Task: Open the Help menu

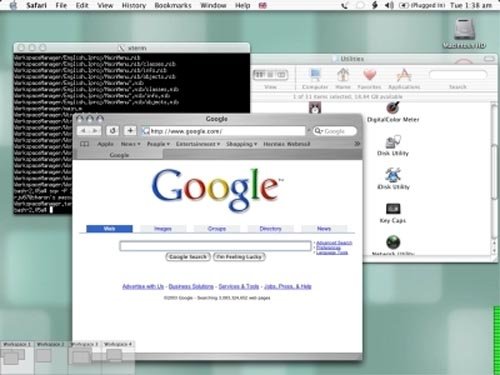Action: pos(242,5)
